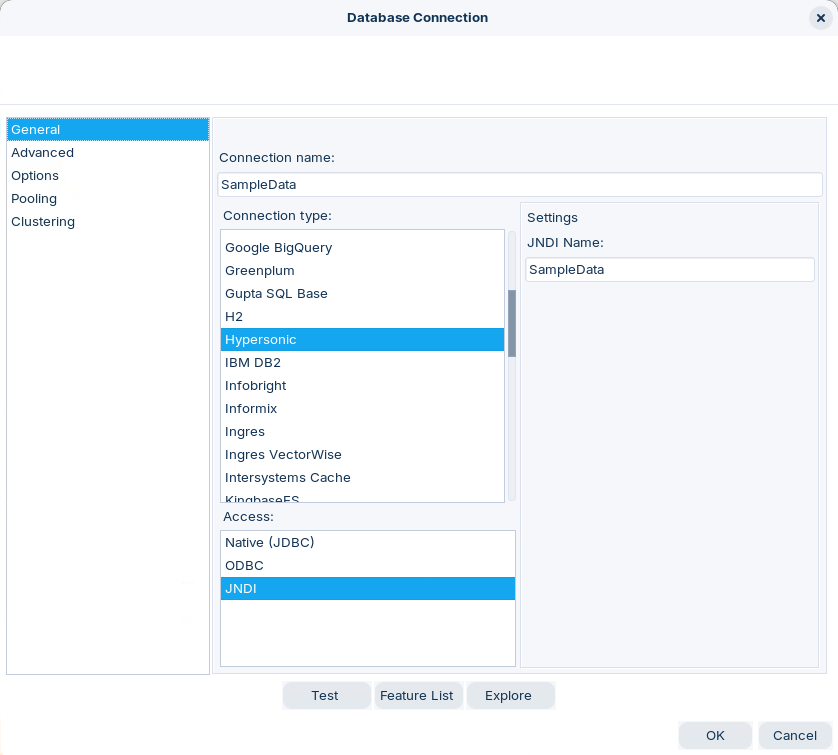Open the Feature List

coord(417,696)
